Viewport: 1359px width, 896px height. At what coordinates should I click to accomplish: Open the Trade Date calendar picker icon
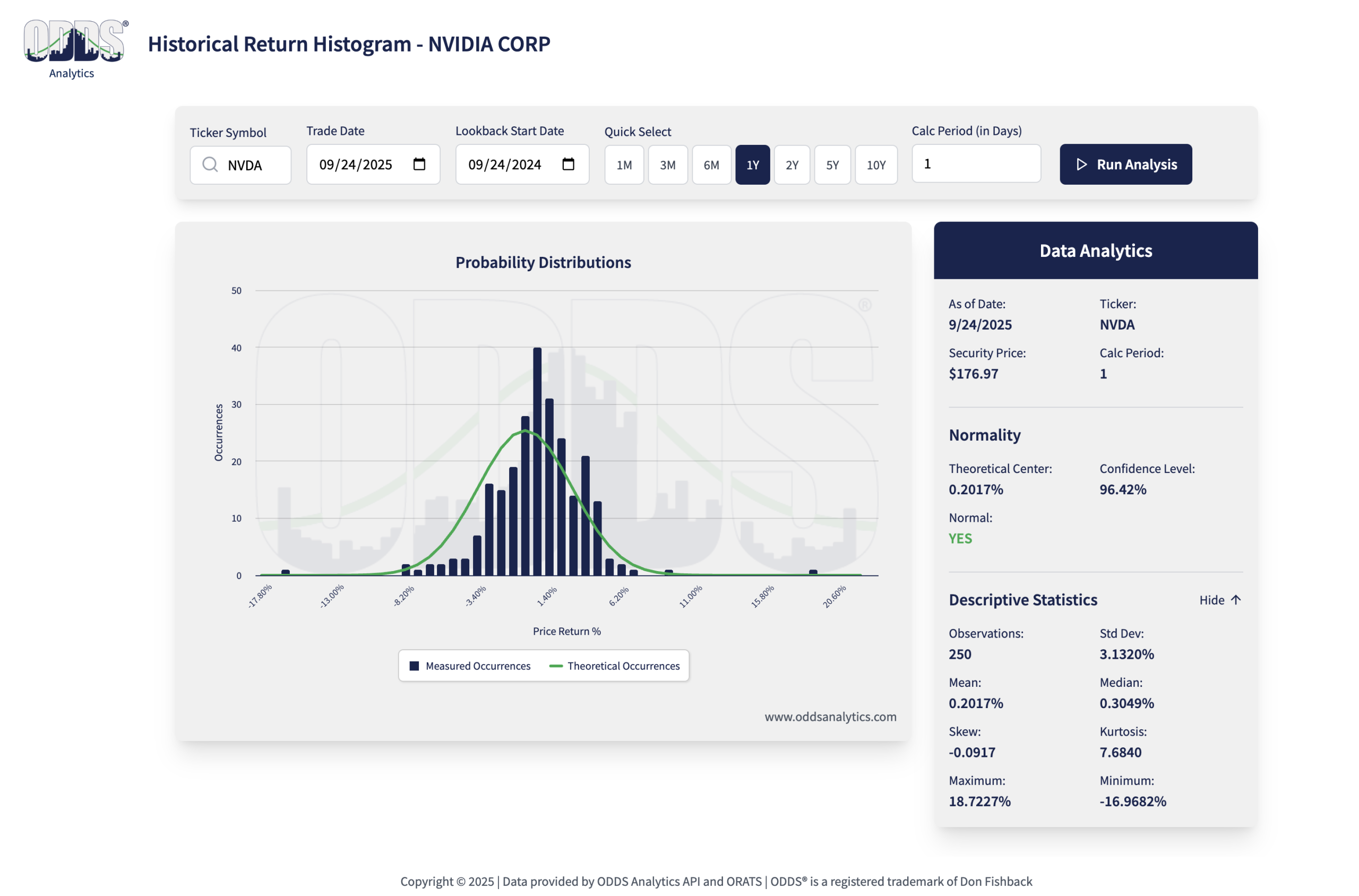419,165
